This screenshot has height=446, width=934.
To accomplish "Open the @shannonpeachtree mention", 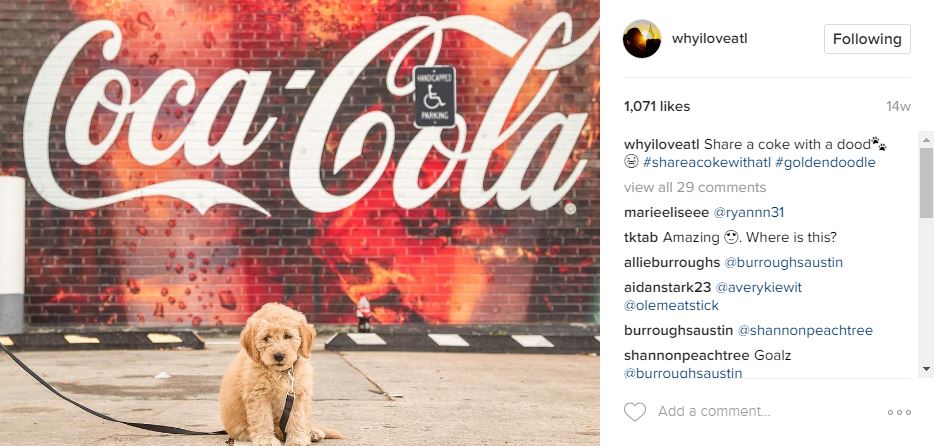I will [x=805, y=330].
